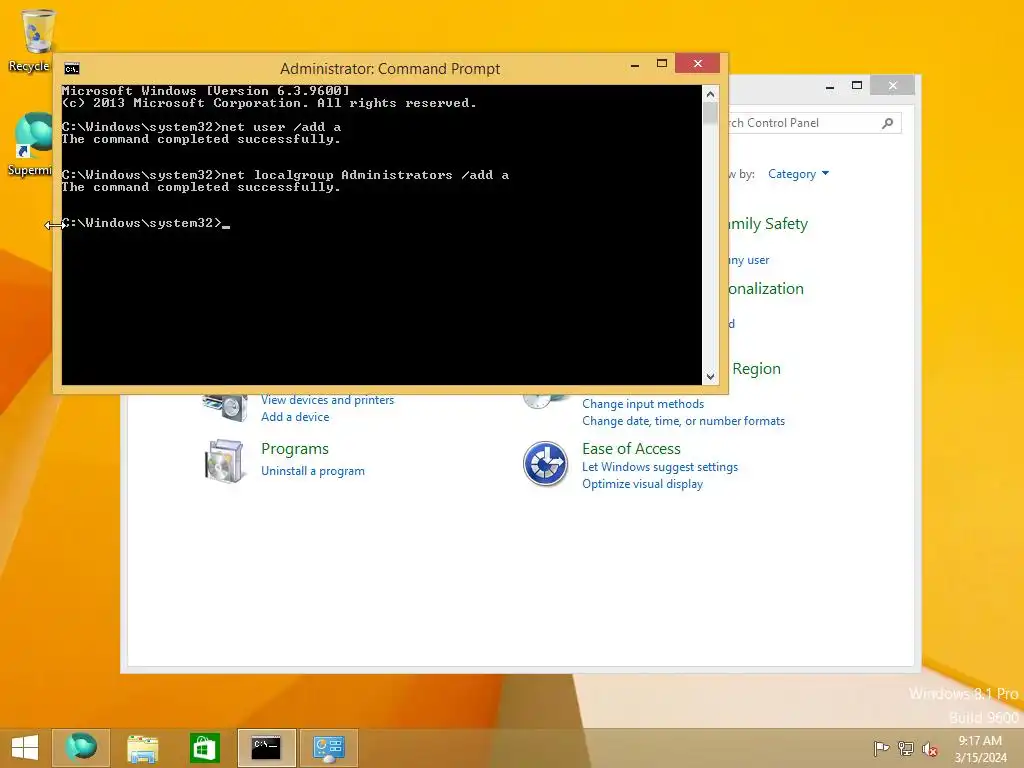Close the Command Prompt window

[697, 63]
